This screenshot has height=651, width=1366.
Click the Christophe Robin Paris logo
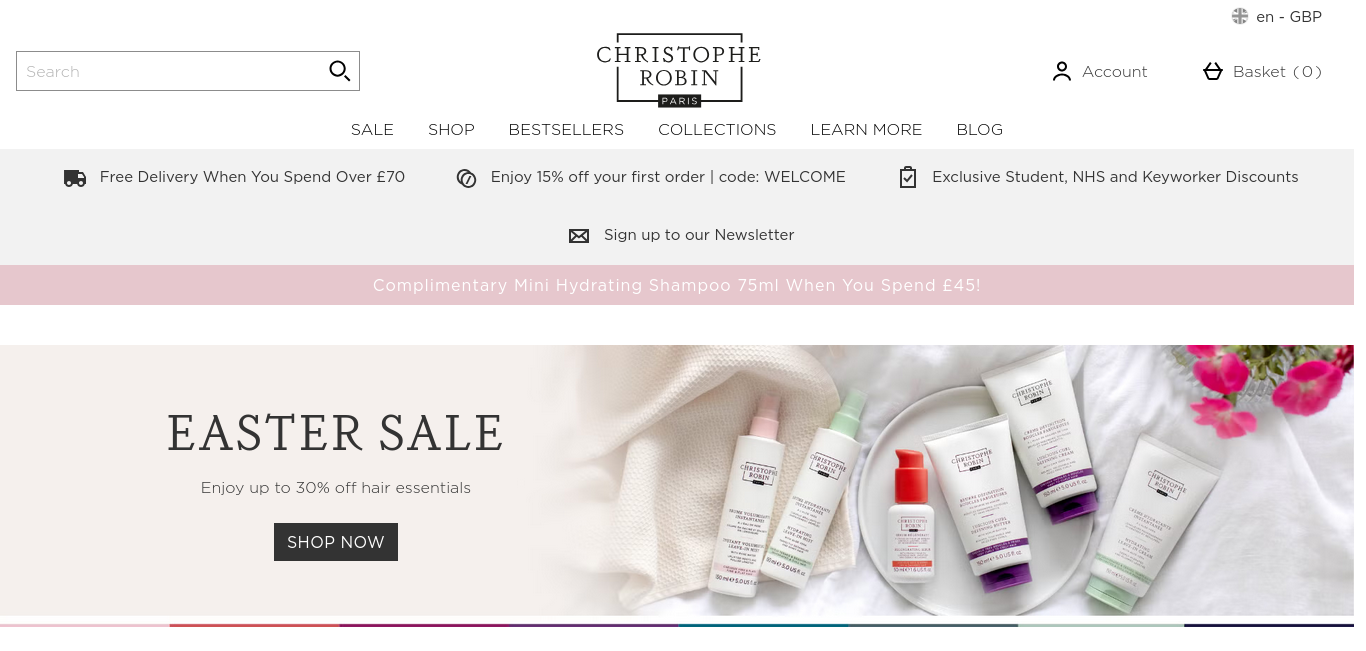[679, 73]
